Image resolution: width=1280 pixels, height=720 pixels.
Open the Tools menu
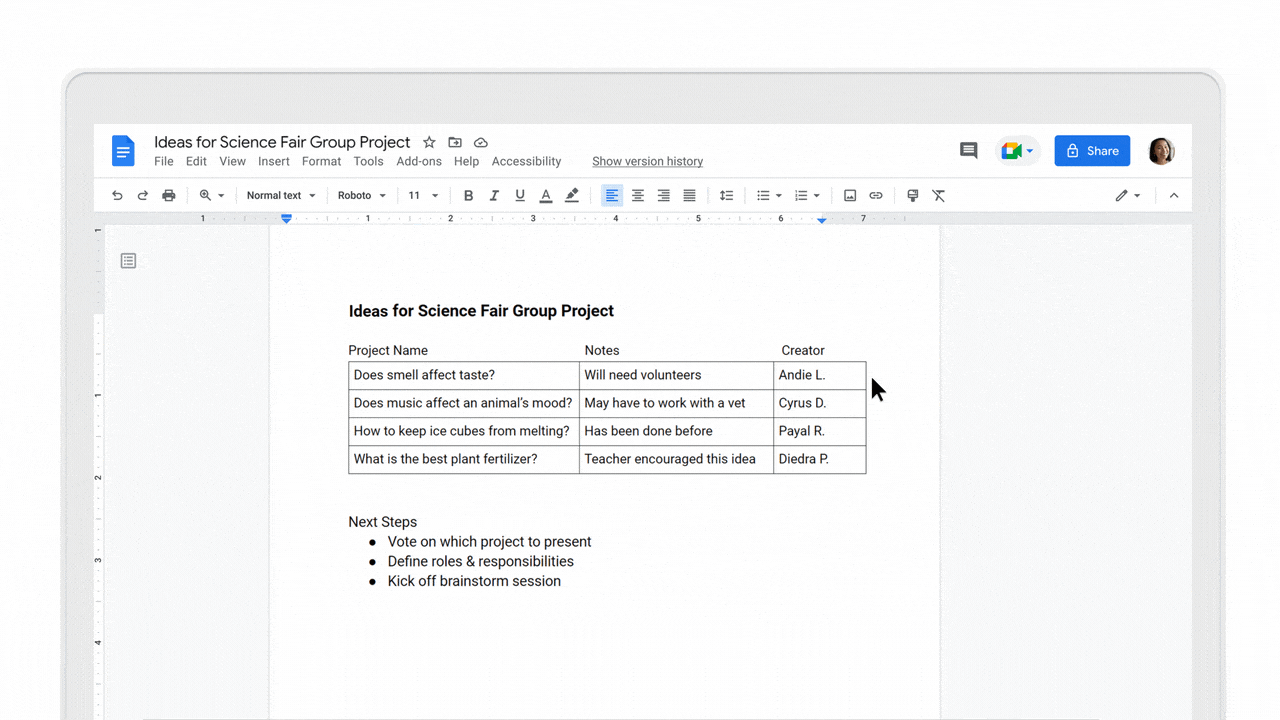click(368, 161)
